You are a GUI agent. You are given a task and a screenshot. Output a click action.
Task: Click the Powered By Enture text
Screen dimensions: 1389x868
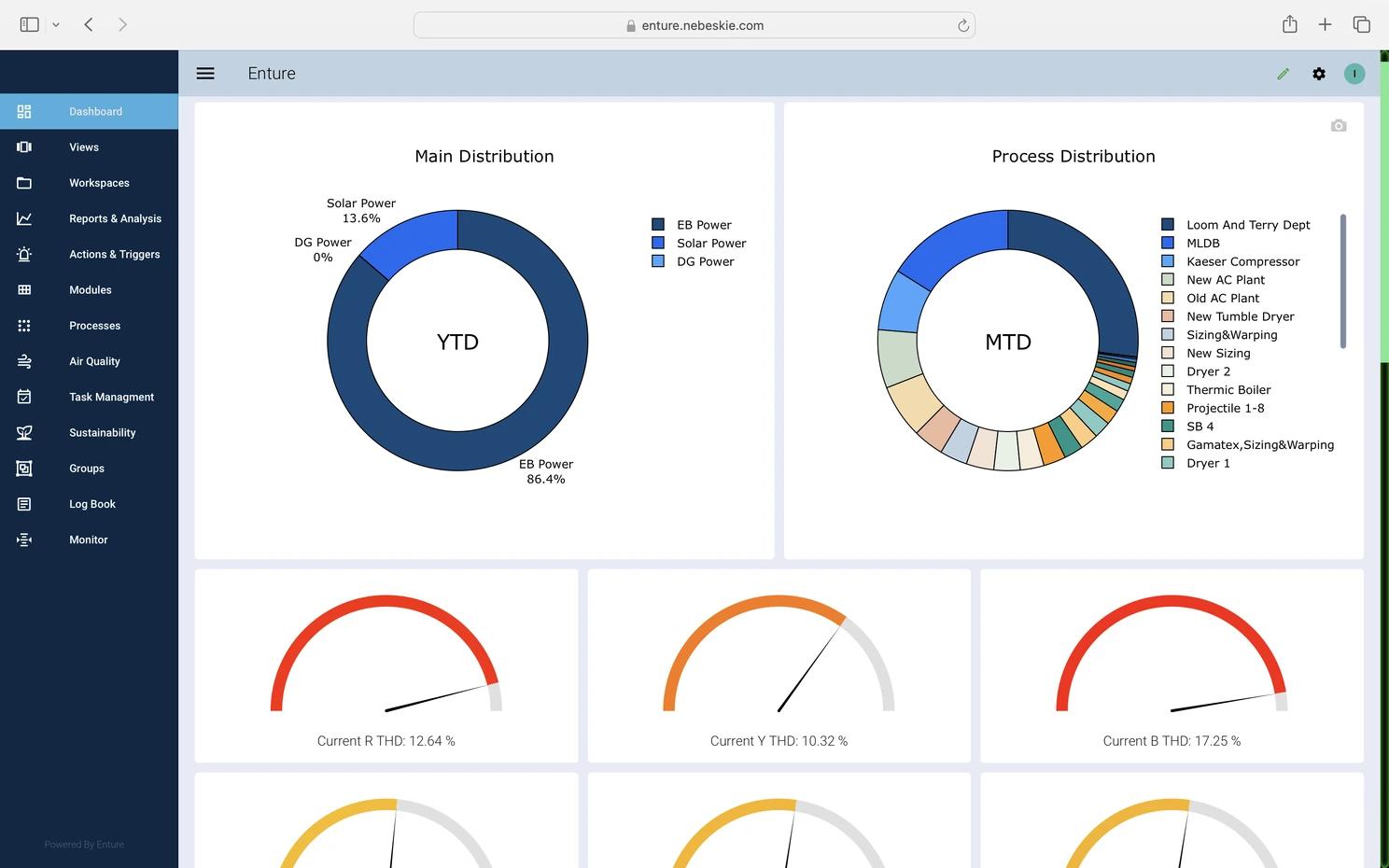pos(84,845)
